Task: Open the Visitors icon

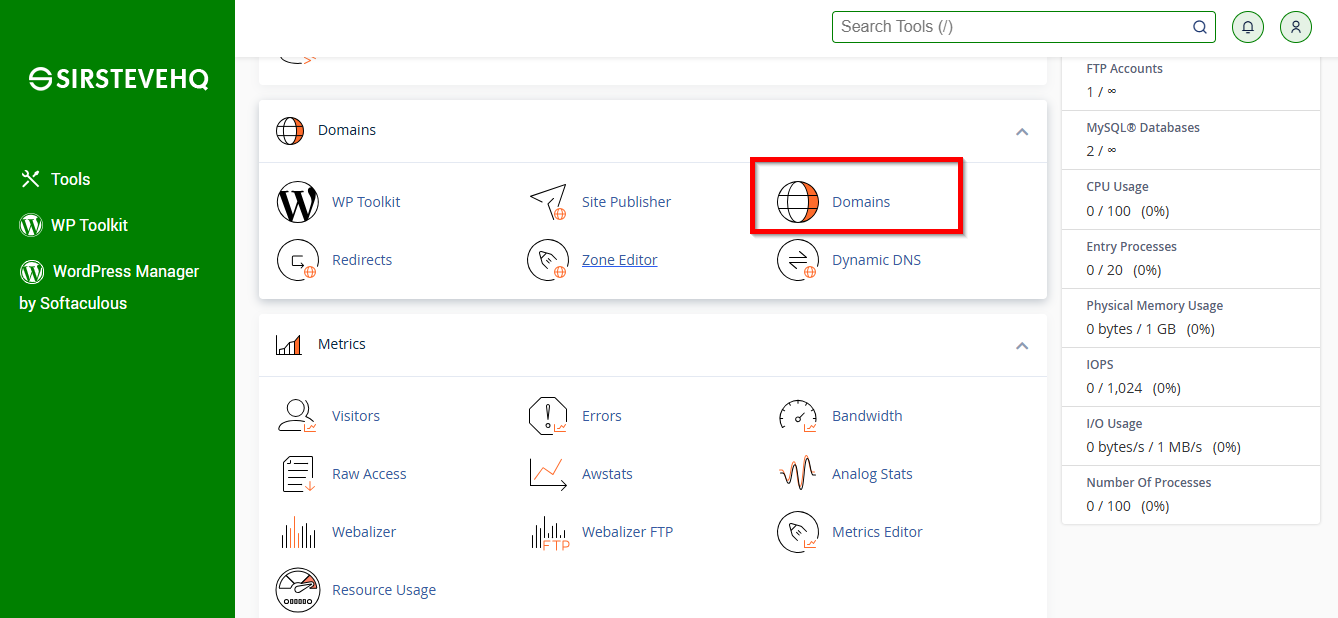Action: pyautogui.click(x=297, y=416)
